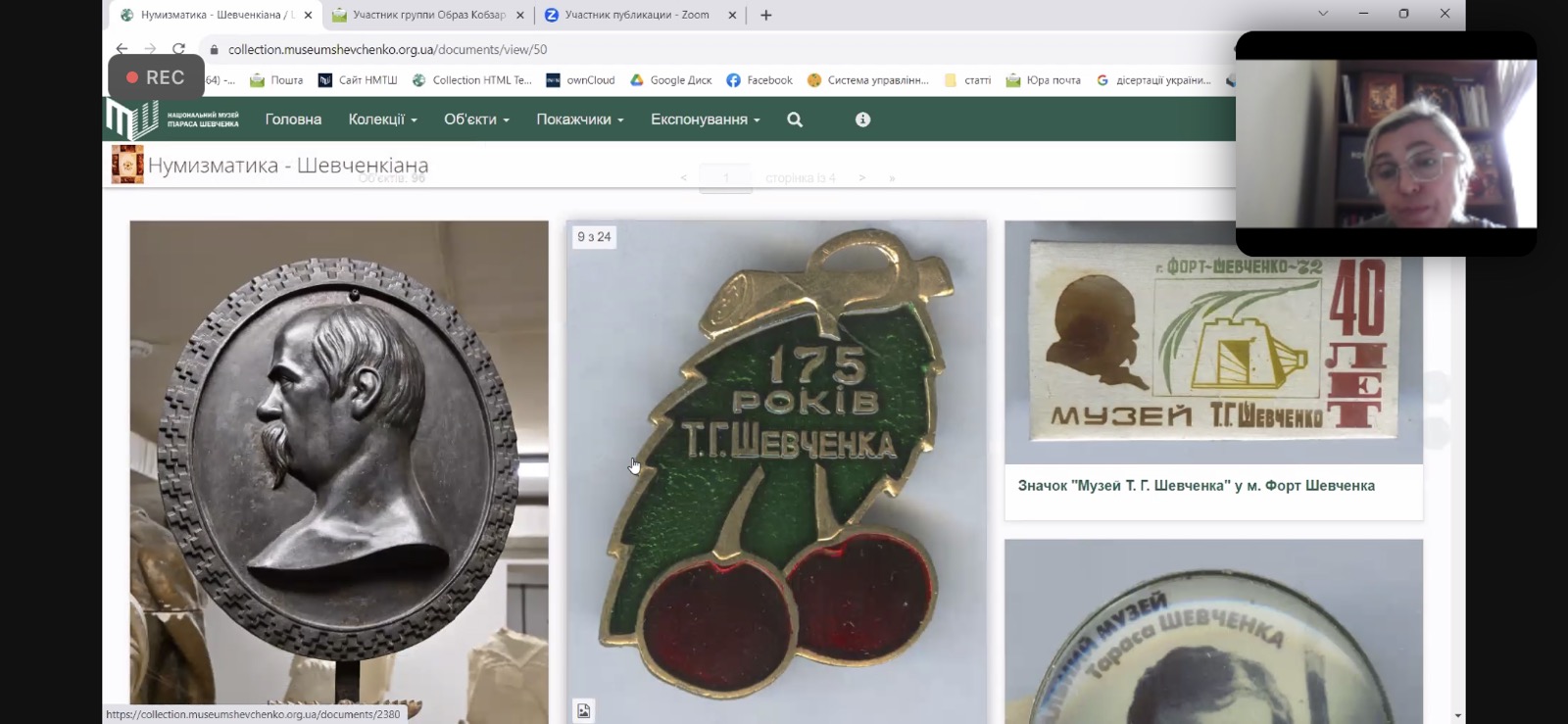
Task: Open the Facebook bookmark
Action: (759, 80)
